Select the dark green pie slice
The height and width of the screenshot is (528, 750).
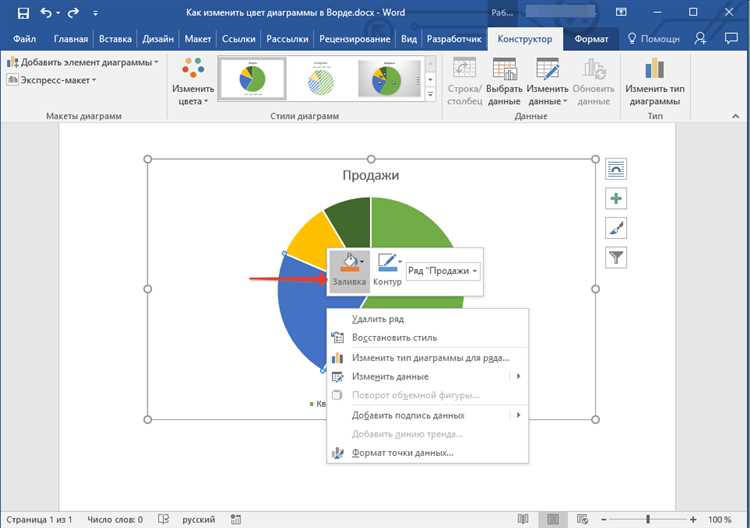(353, 221)
